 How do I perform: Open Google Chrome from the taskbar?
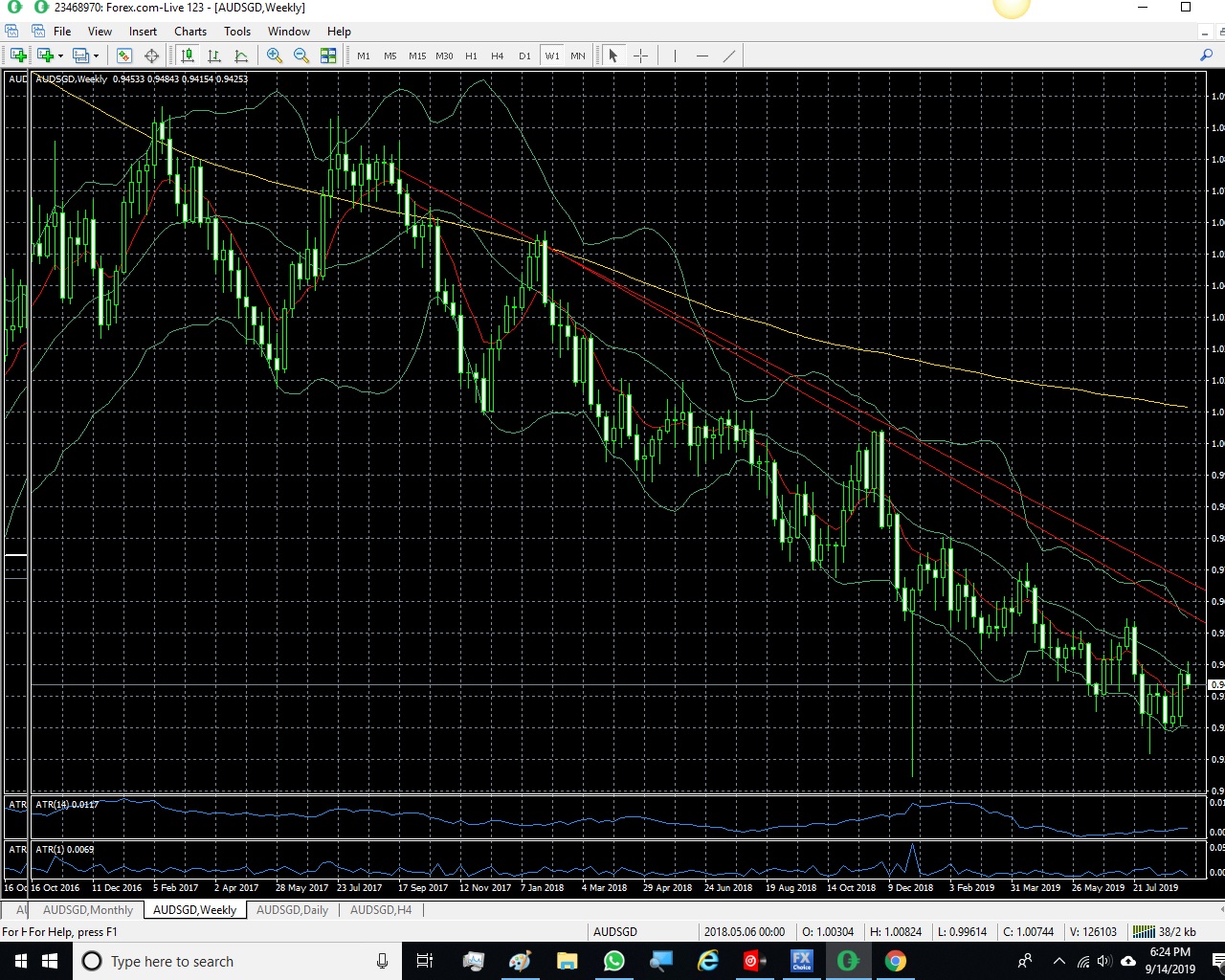coord(895,961)
